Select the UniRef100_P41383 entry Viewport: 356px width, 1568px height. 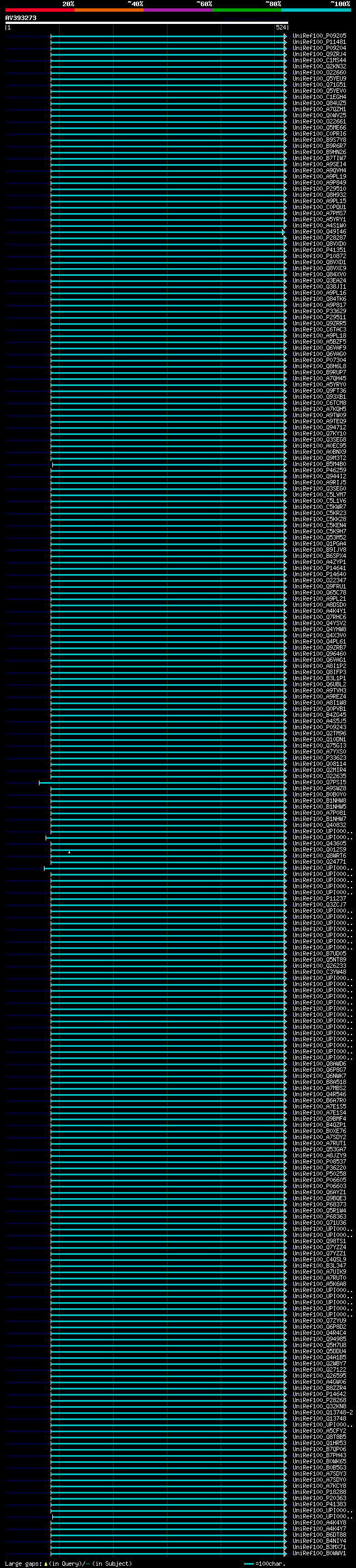click(x=319, y=1504)
